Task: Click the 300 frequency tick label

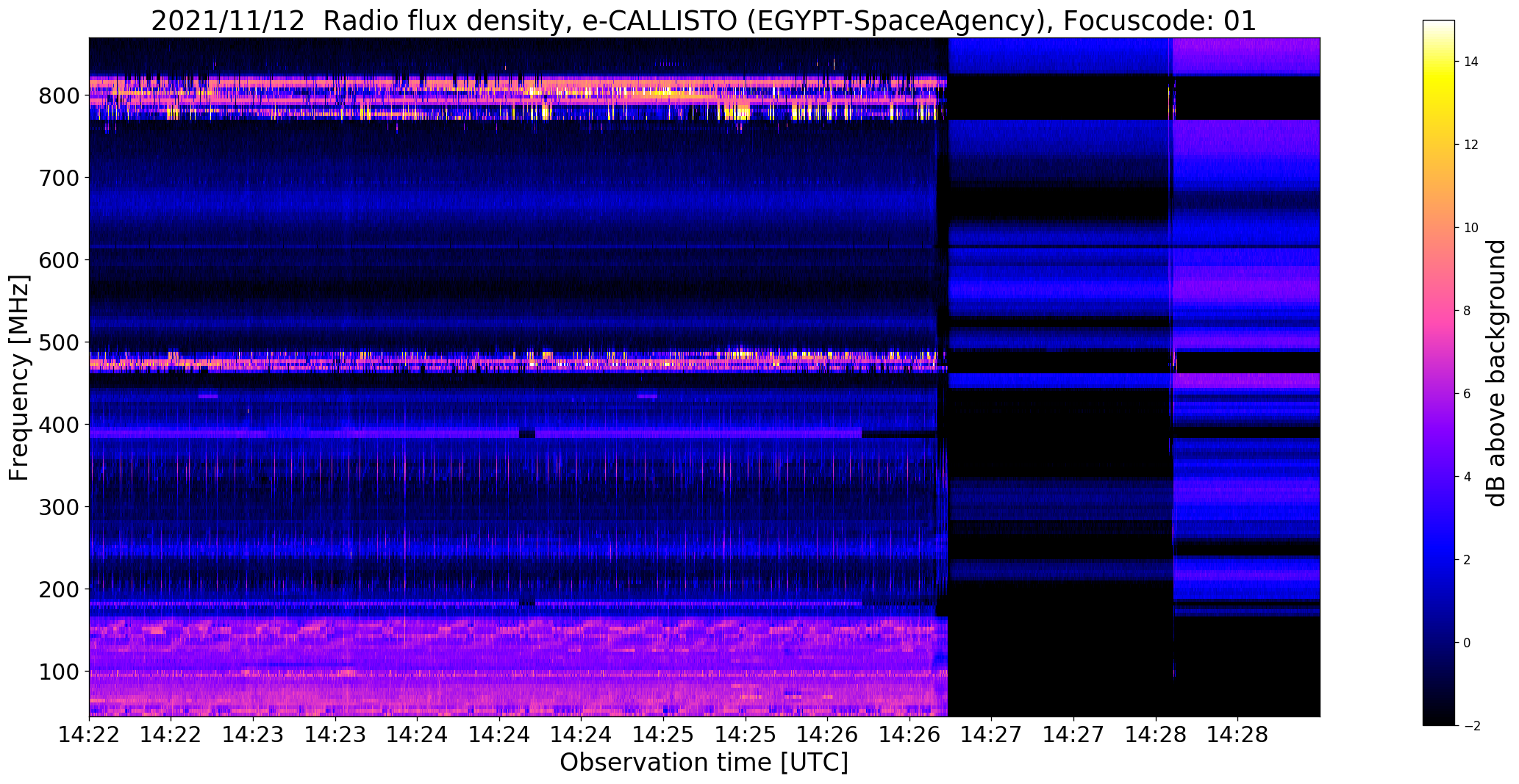Action: [57, 507]
